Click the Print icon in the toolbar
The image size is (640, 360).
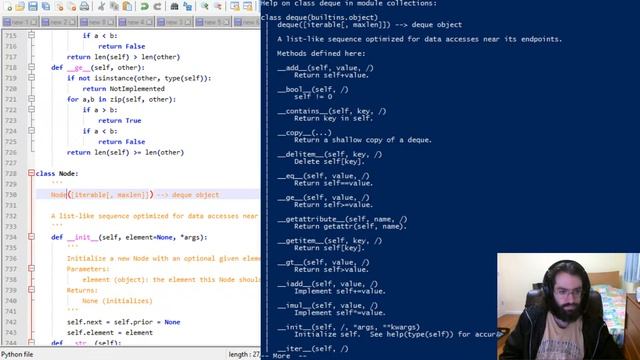[84, 6]
